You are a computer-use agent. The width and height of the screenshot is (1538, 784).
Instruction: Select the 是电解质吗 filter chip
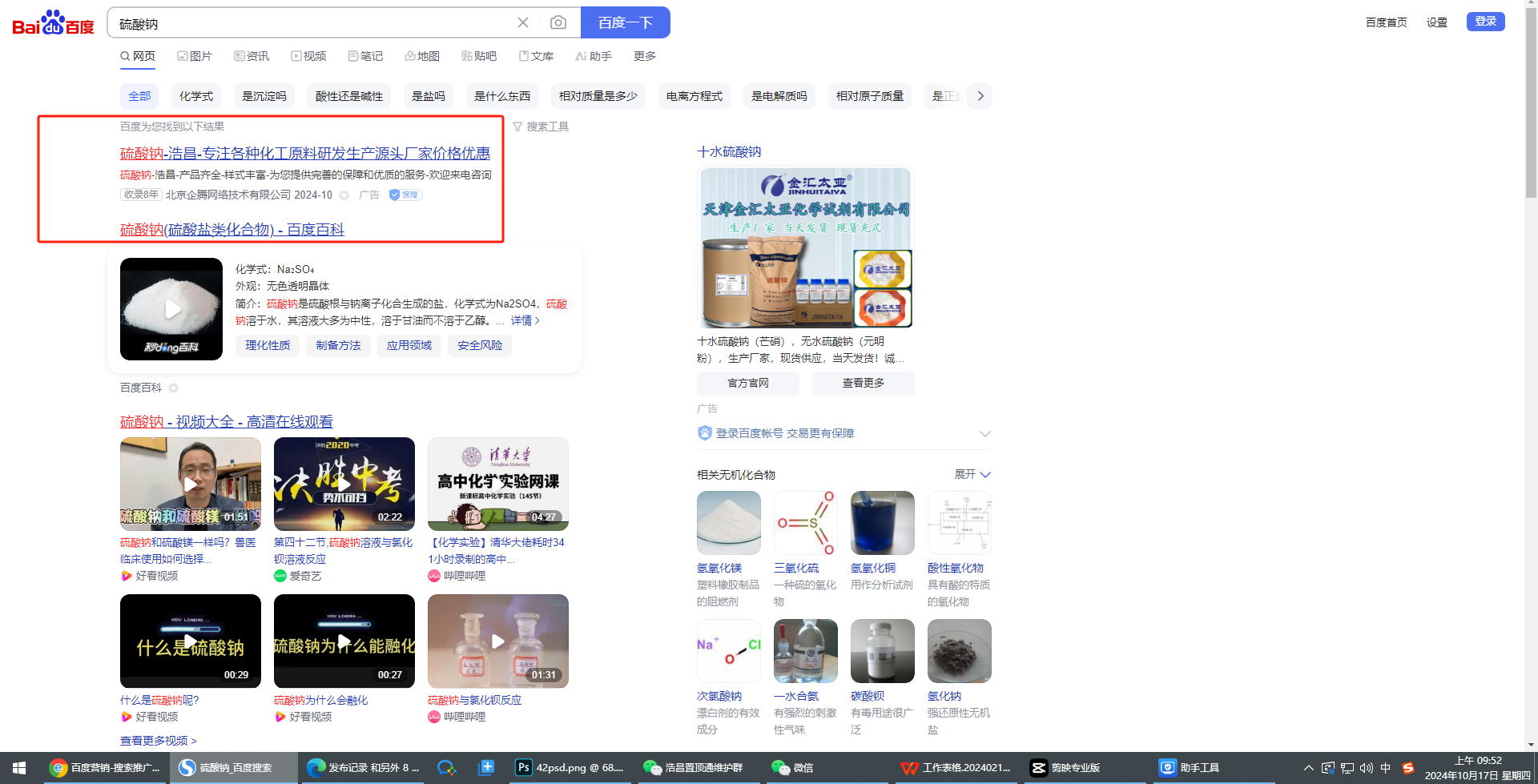(x=779, y=96)
